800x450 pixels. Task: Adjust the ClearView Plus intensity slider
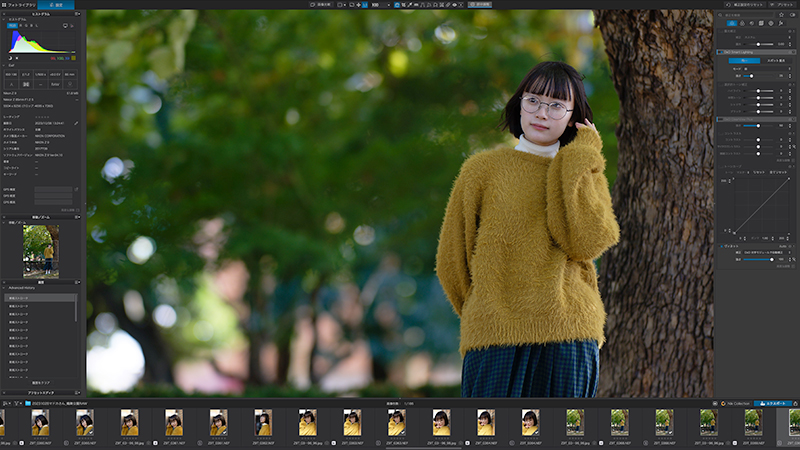tap(759, 126)
